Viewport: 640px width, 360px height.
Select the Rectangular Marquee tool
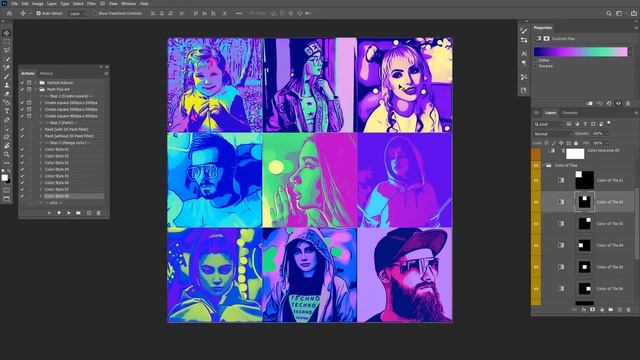pyautogui.click(x=6, y=42)
